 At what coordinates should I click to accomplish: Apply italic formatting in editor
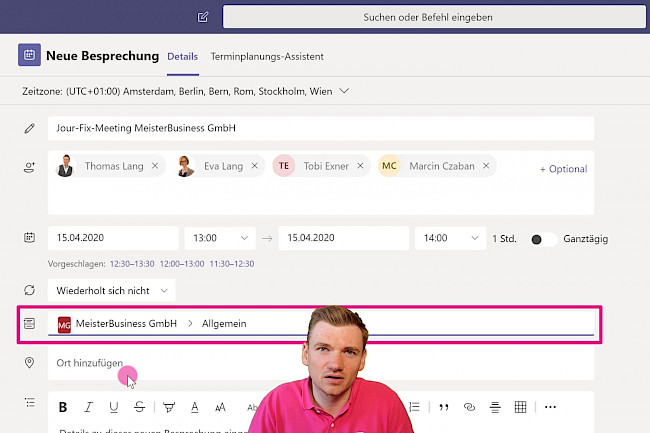(88, 407)
